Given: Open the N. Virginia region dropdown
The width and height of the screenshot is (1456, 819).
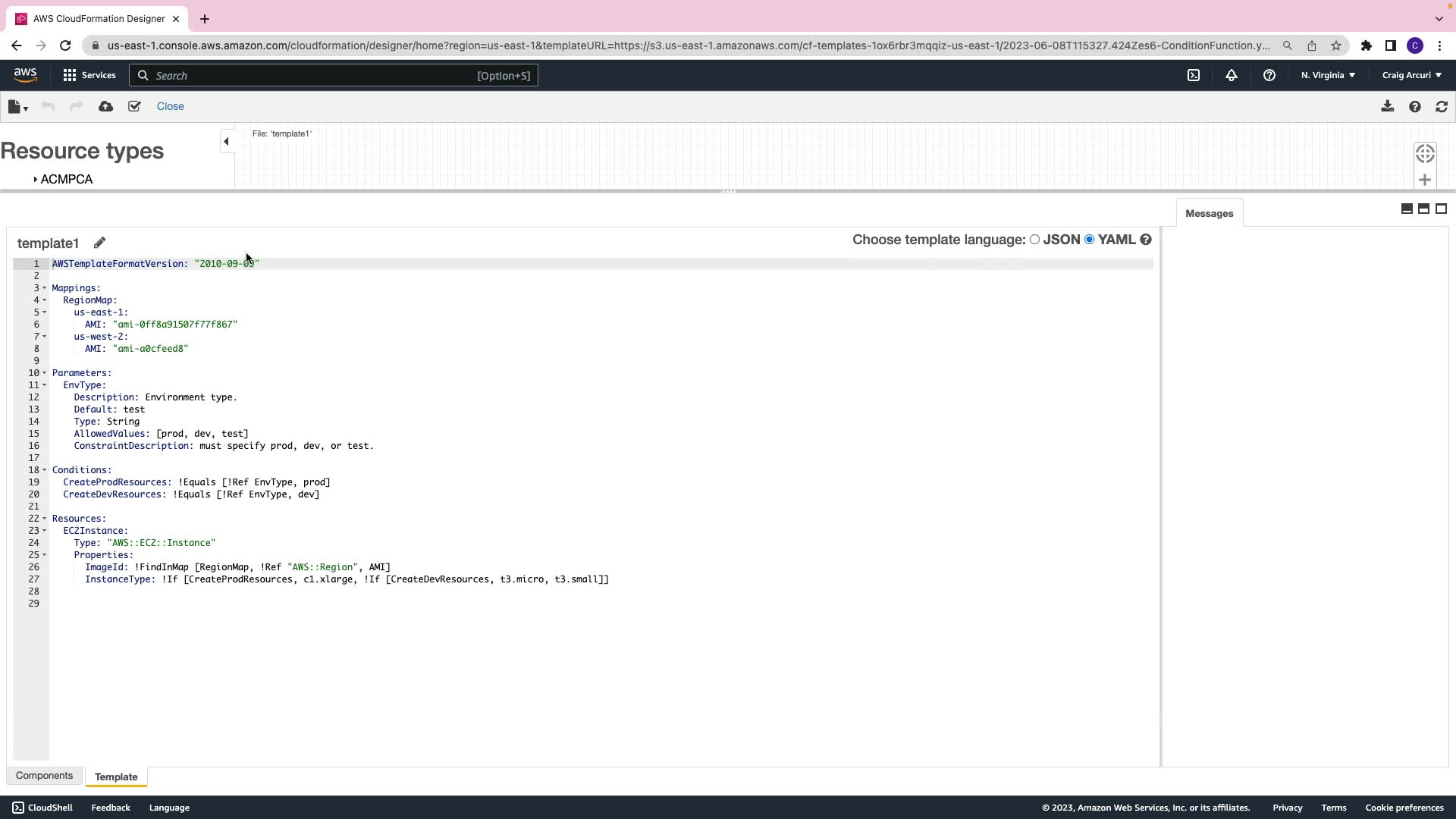Looking at the screenshot, I should point(1328,75).
